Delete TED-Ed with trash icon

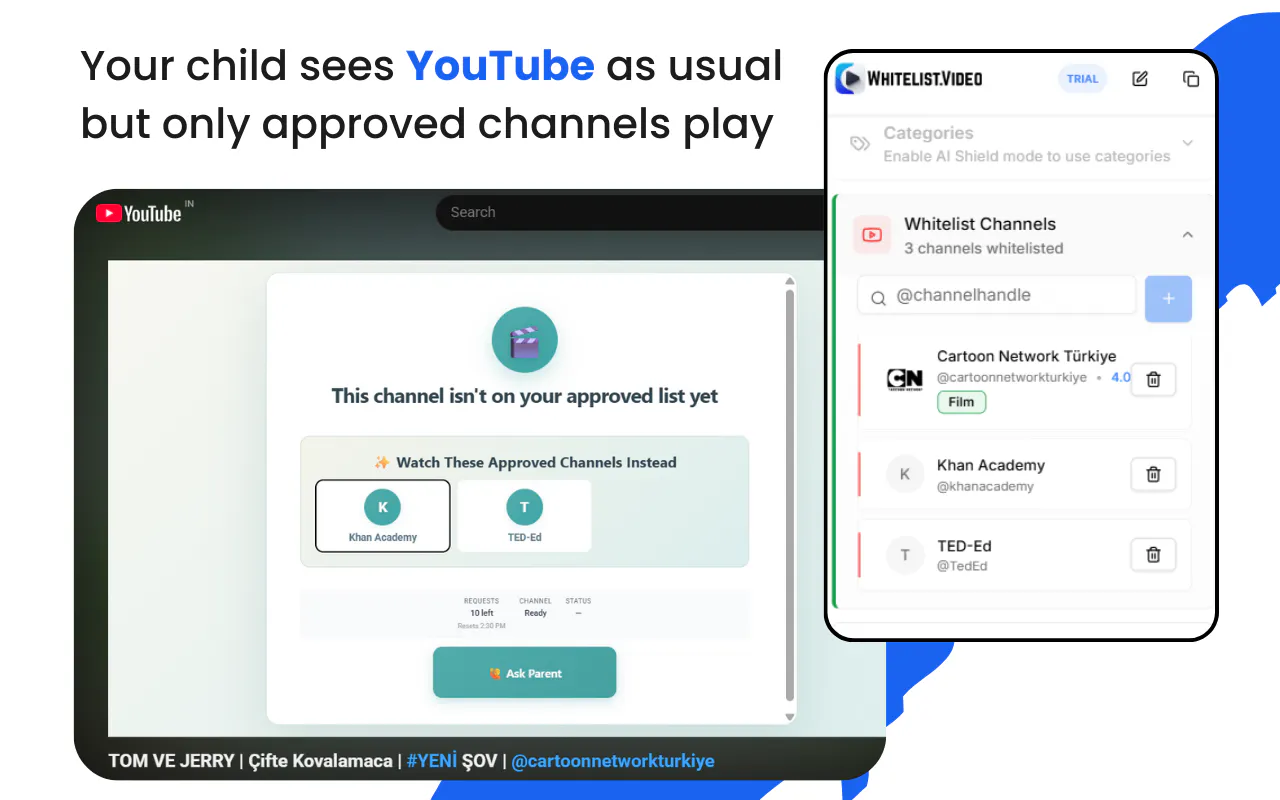1153,555
